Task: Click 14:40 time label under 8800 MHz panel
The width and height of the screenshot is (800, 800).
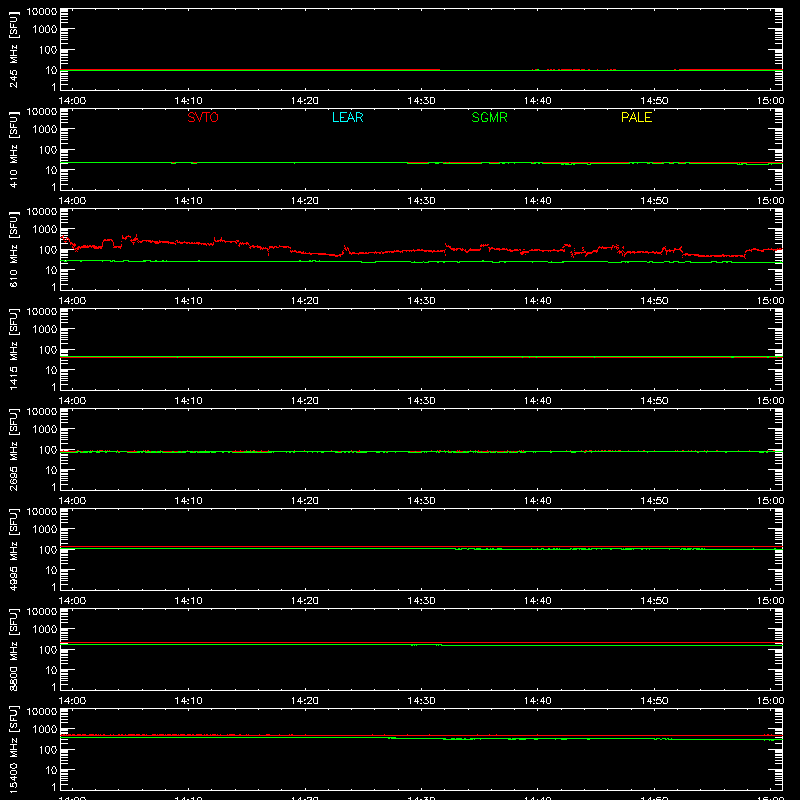Action: click(x=538, y=701)
